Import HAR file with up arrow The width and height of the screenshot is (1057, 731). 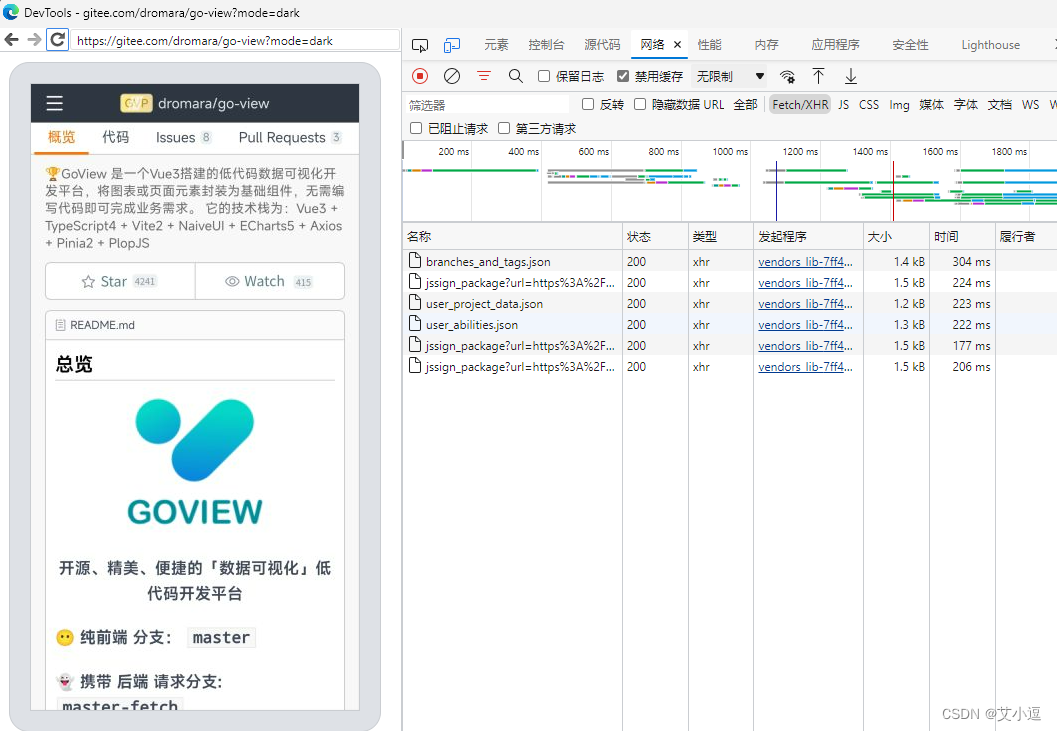pos(818,76)
